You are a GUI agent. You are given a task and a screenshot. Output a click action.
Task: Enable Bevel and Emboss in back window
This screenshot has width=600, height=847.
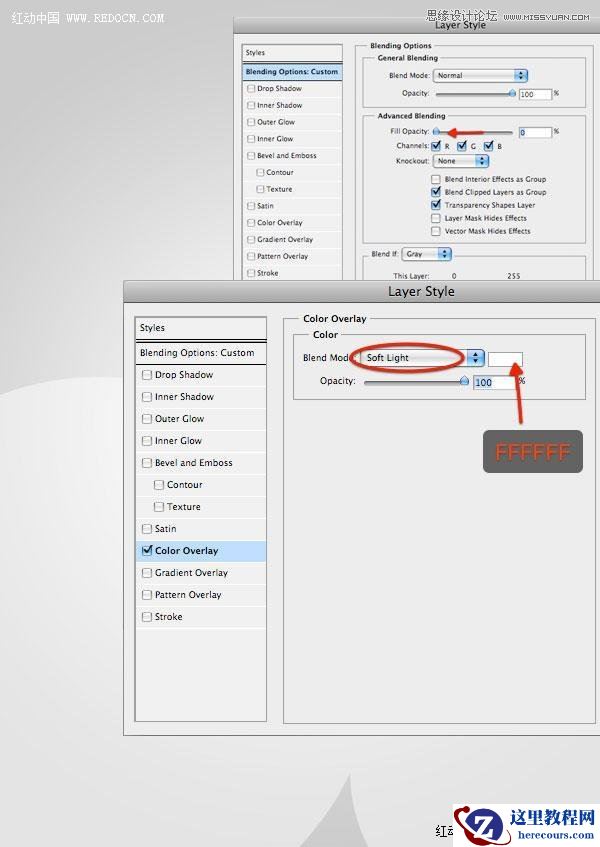[251, 155]
